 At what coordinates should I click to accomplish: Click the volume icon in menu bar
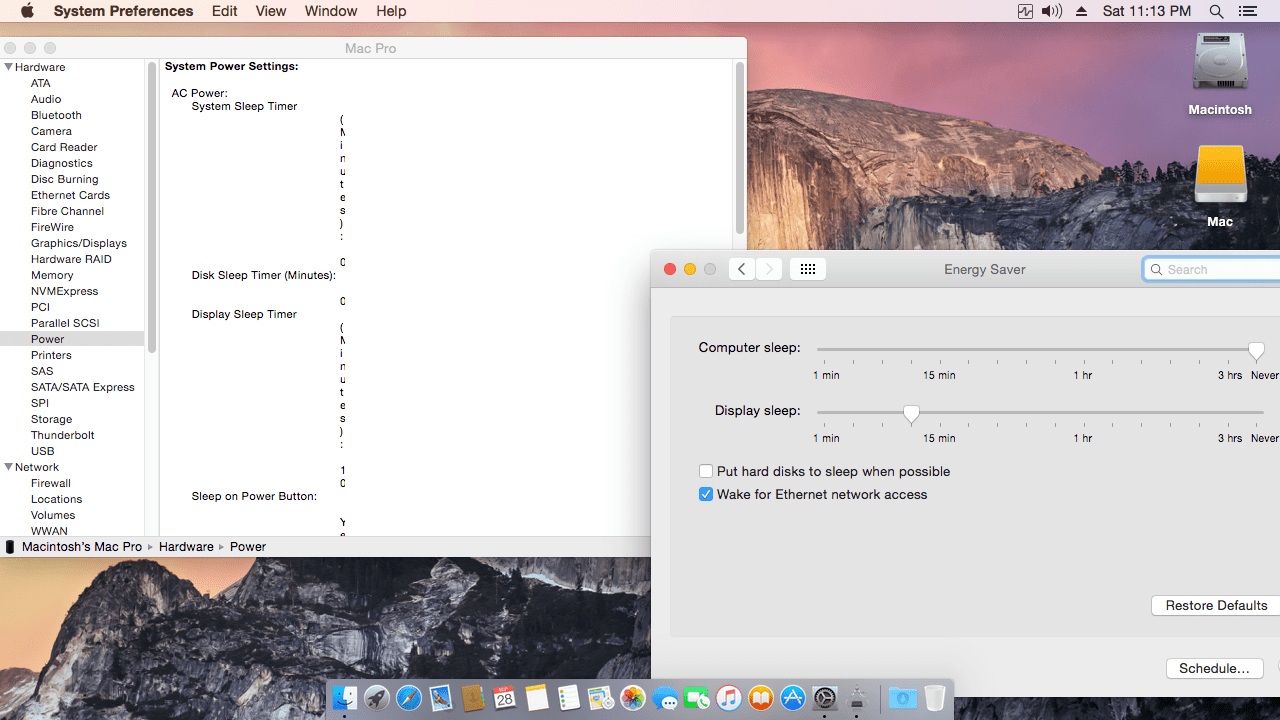(x=1052, y=11)
